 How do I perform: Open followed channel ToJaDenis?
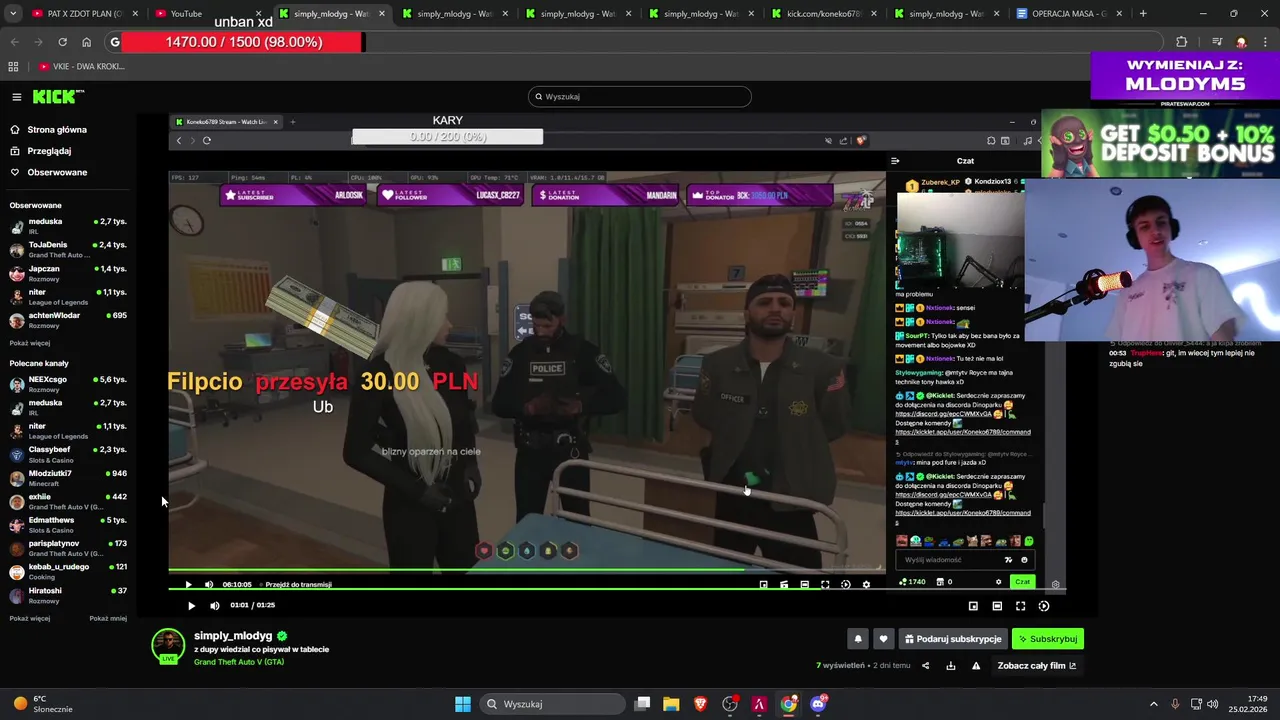point(68,249)
